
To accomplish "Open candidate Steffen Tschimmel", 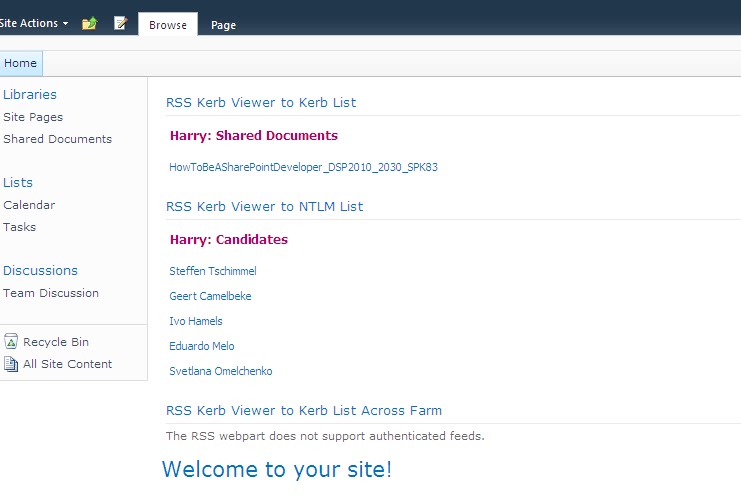I will [213, 271].
